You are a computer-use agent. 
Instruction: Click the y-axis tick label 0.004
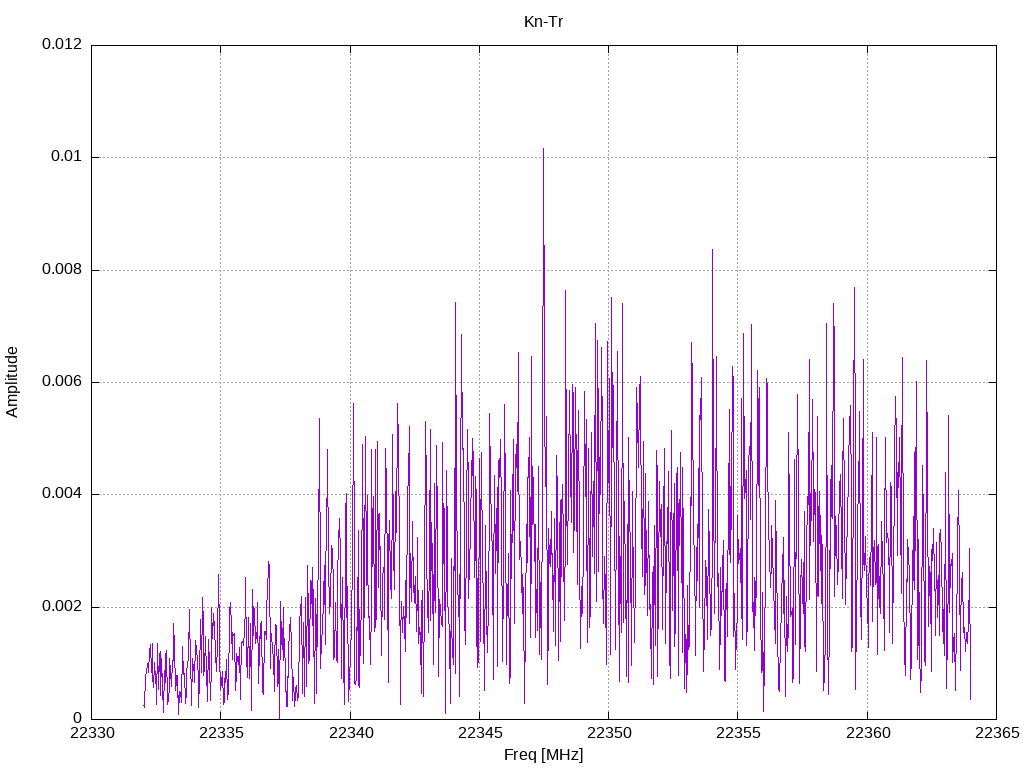click(62, 494)
